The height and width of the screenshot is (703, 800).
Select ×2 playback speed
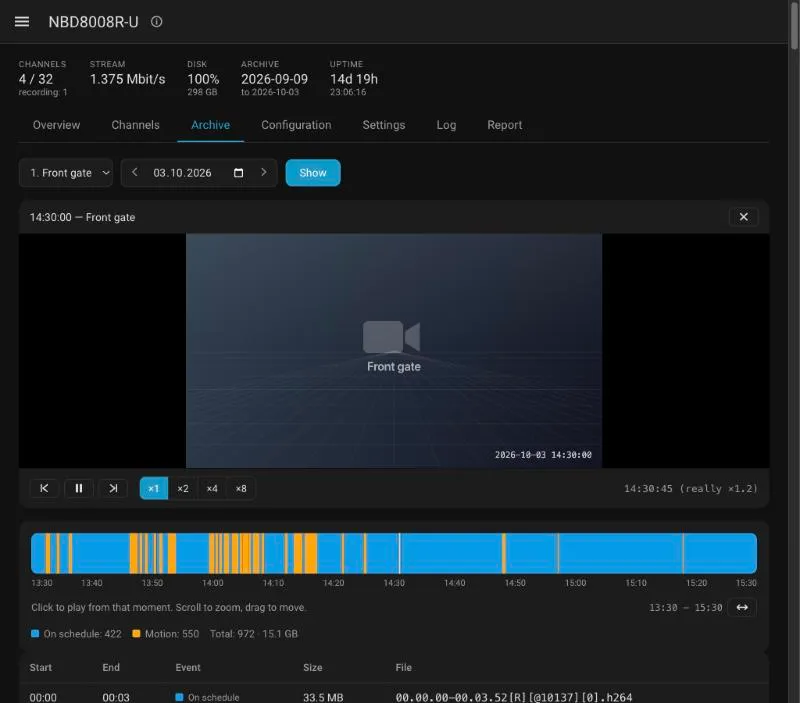pos(183,488)
